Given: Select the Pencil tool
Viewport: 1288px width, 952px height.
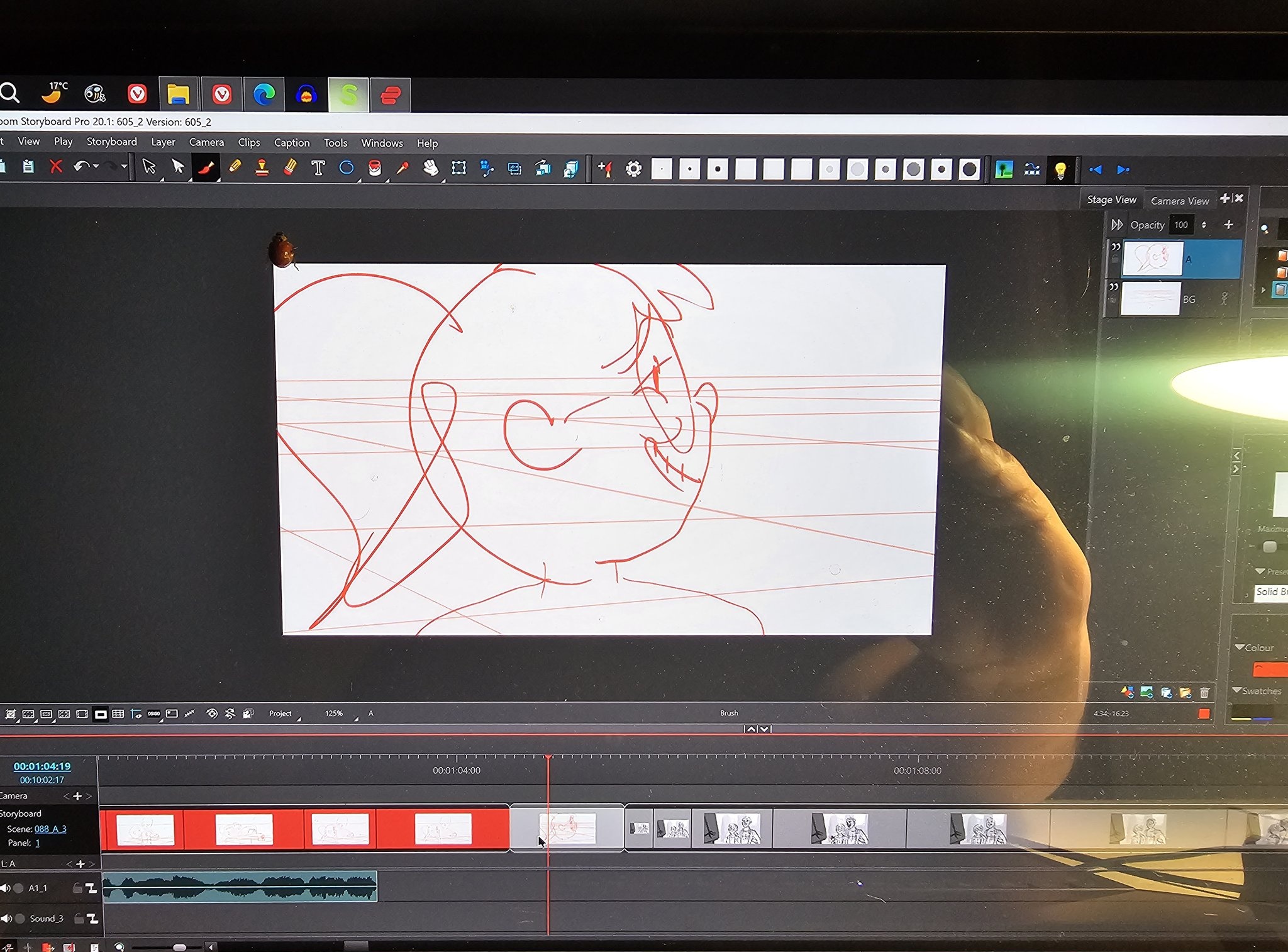Looking at the screenshot, I should (235, 167).
